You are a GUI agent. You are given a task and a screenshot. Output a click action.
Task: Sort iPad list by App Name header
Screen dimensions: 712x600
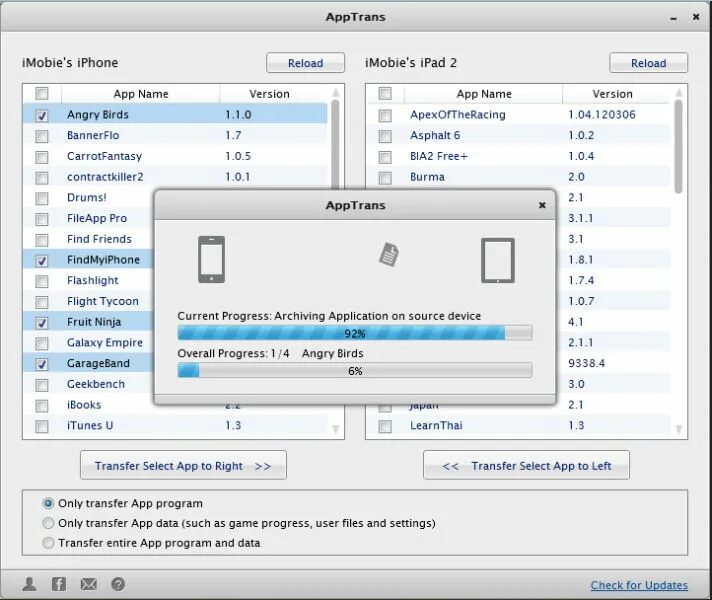(484, 94)
